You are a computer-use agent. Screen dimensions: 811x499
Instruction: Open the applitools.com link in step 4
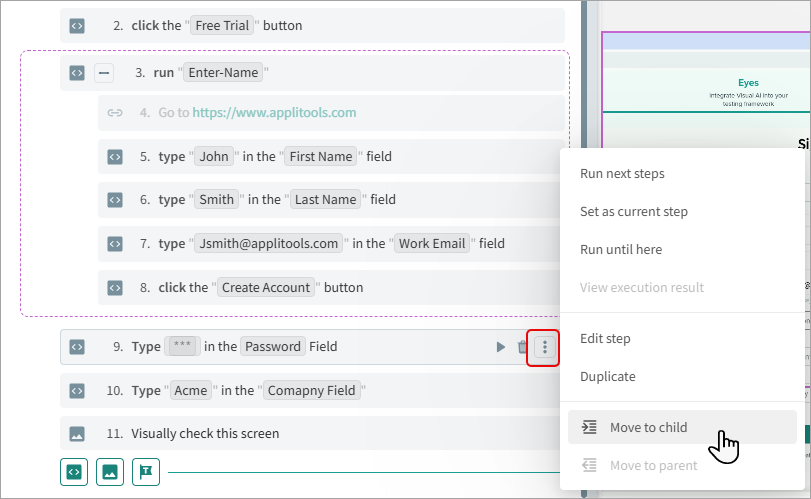coord(274,113)
